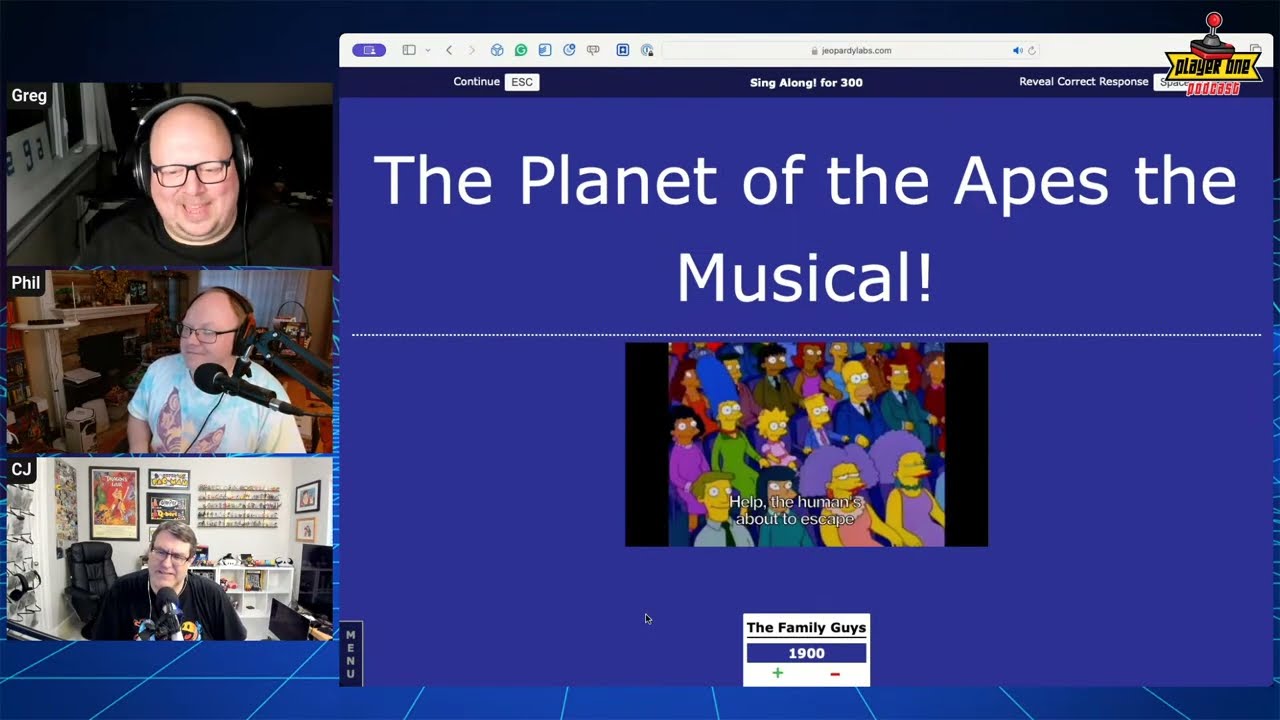
Task: Click CJ's webcam feed
Action: [169, 548]
